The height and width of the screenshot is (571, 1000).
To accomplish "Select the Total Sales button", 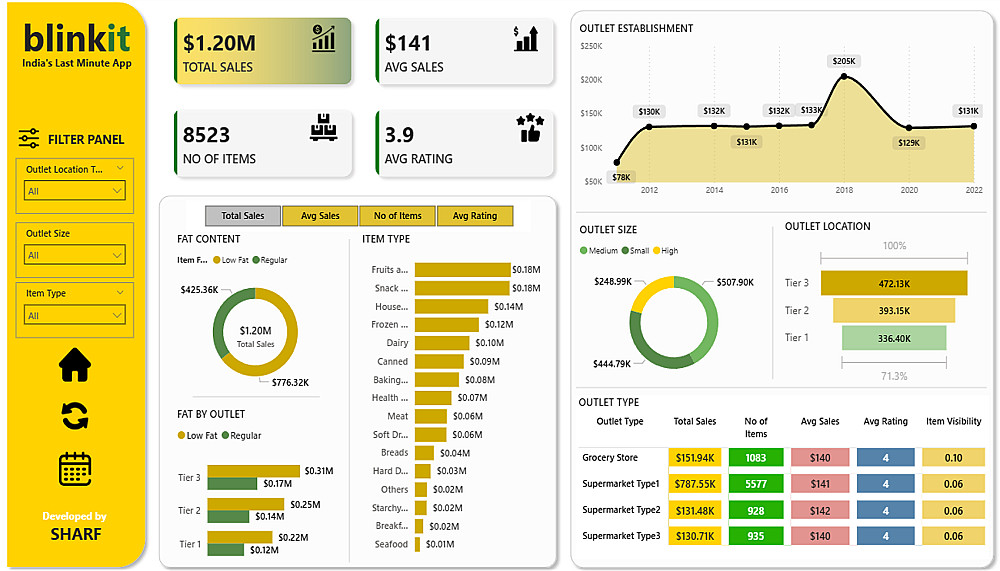I will click(x=242, y=216).
